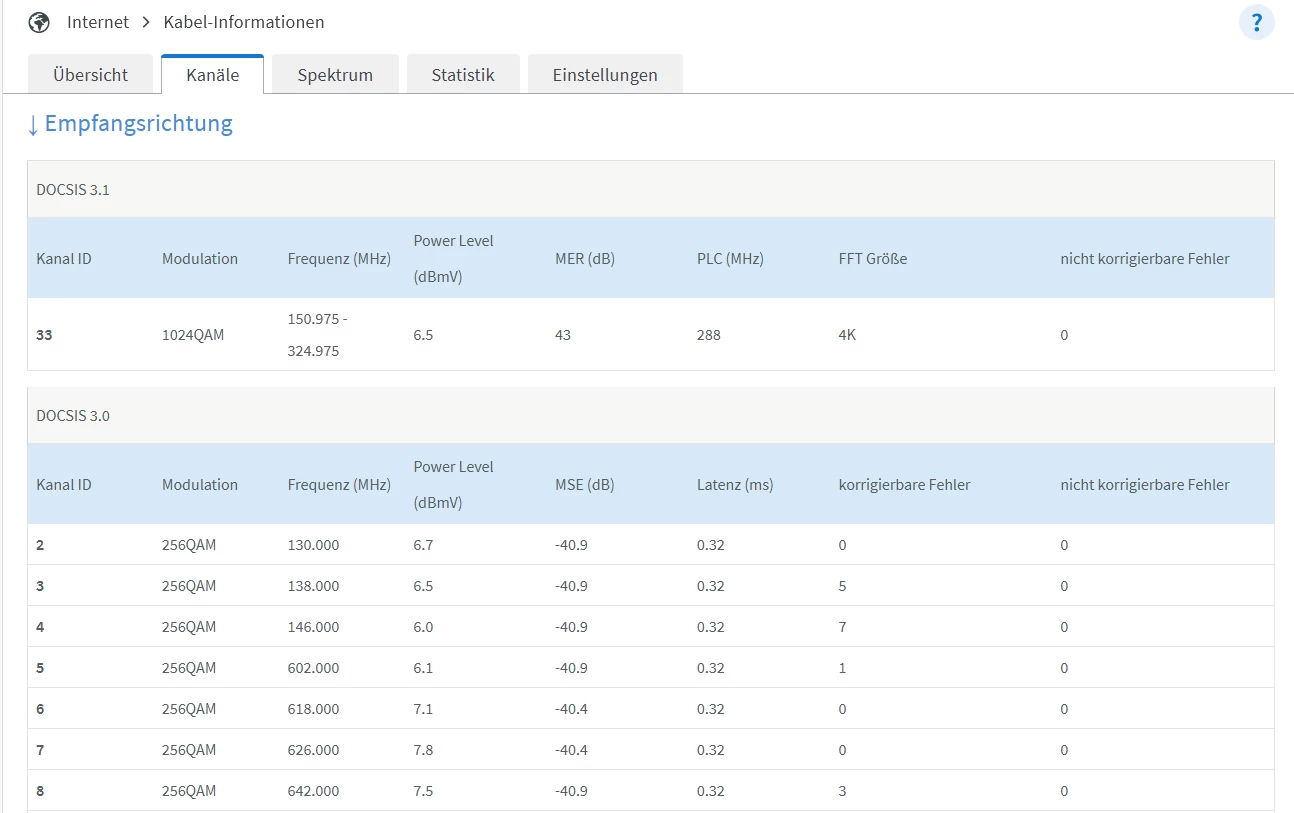Click the FFT Größe column header

pos(873,259)
